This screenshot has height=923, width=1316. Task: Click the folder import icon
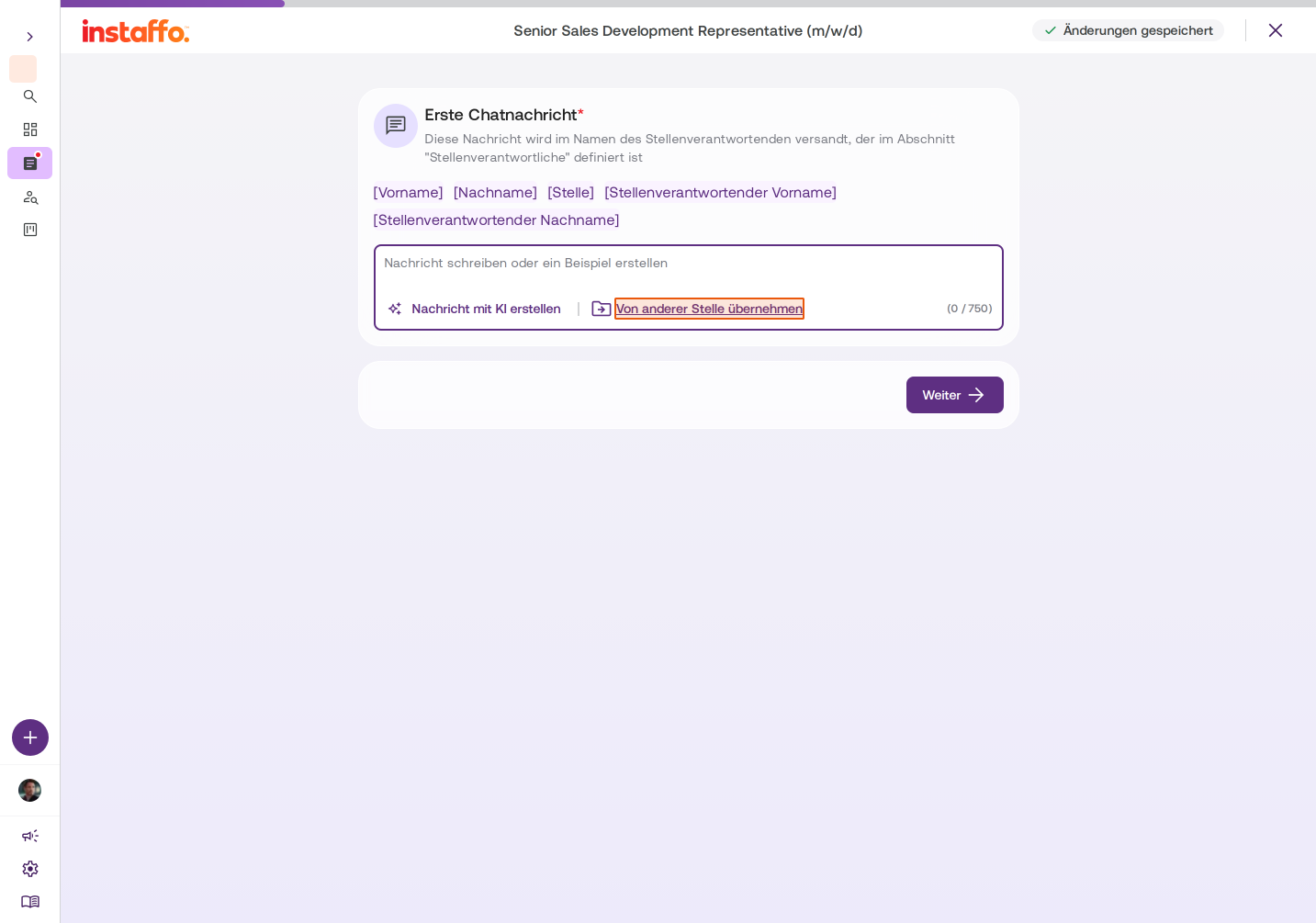[x=602, y=309]
